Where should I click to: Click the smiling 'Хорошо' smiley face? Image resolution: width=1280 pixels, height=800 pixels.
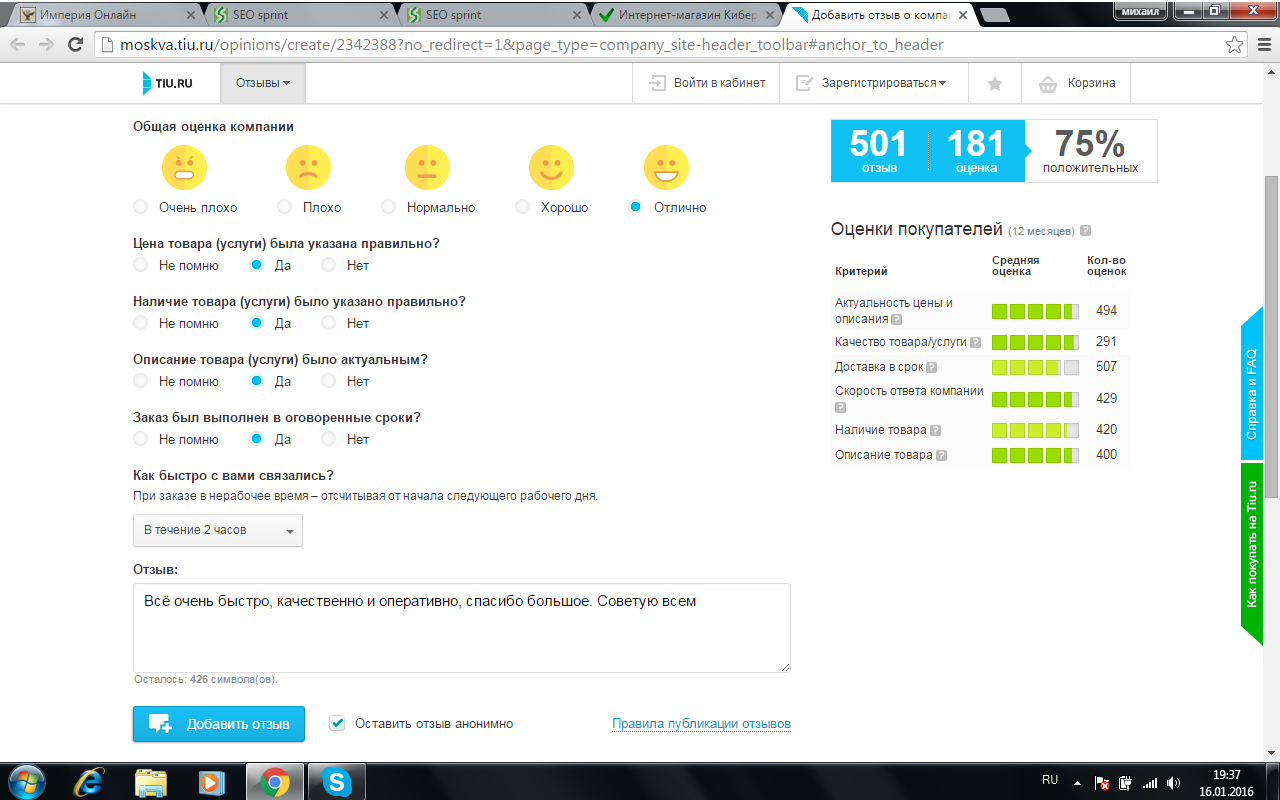tap(551, 167)
